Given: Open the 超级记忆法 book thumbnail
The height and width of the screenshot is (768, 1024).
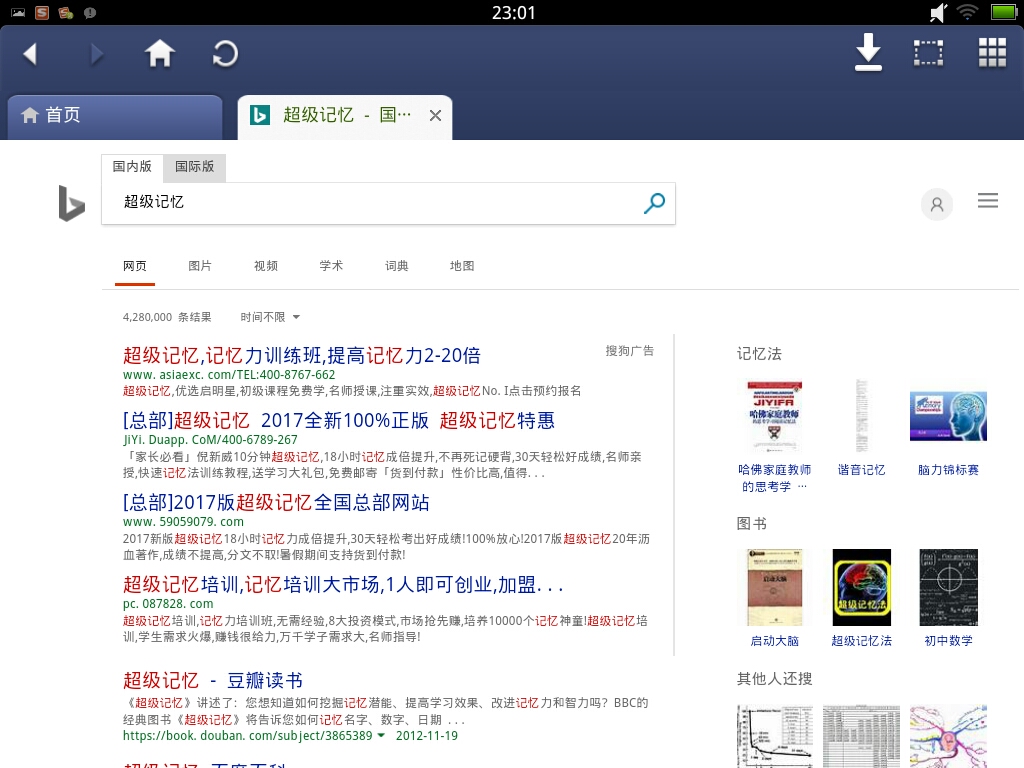Looking at the screenshot, I should [861, 587].
